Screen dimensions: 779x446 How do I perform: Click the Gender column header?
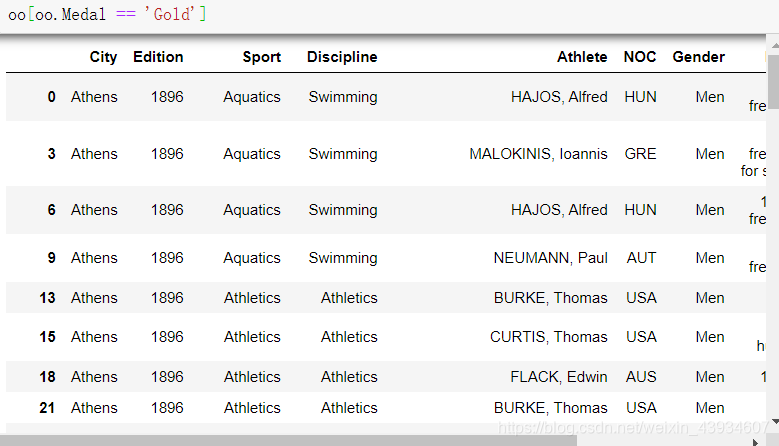[x=699, y=57]
